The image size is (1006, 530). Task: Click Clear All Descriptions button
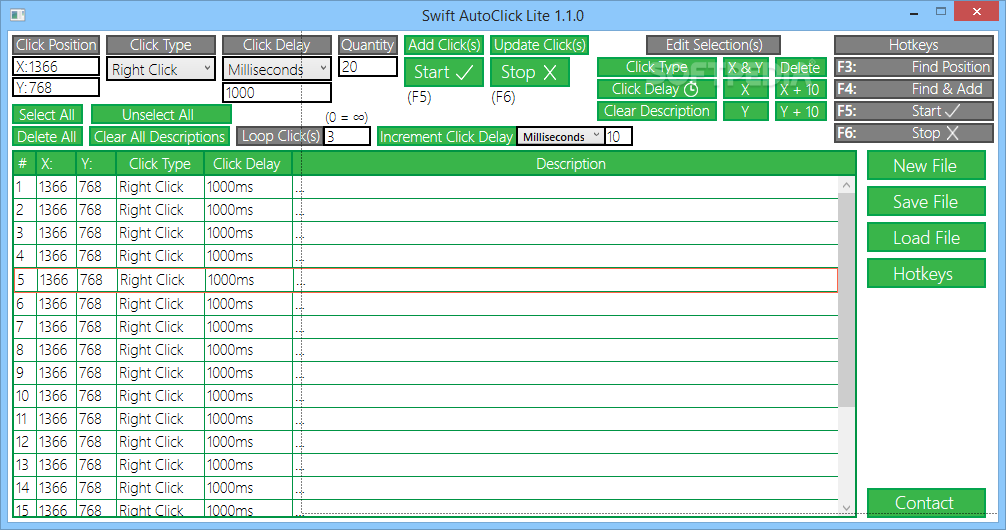[160, 137]
